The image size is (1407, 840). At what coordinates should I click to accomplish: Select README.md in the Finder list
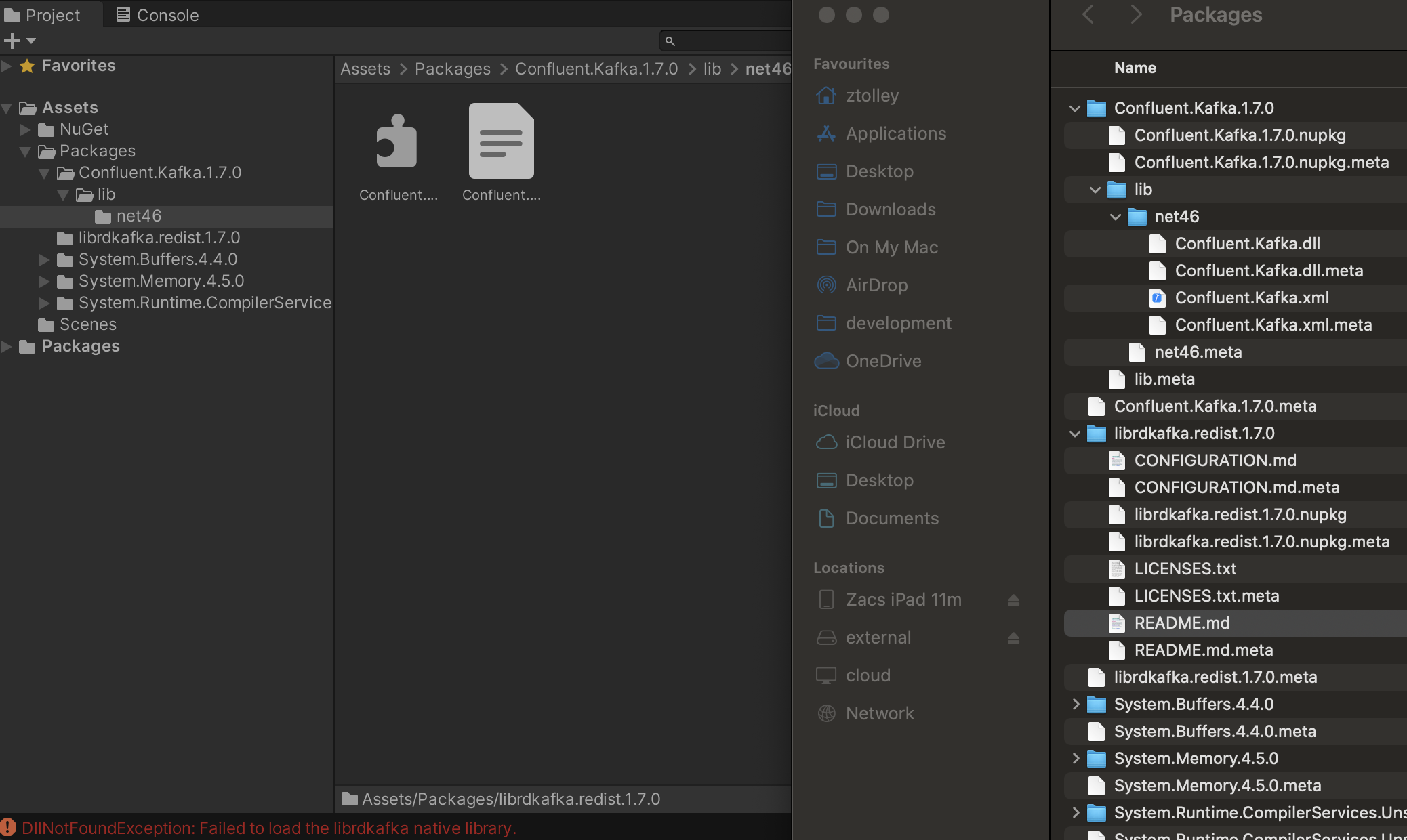tap(1182, 623)
